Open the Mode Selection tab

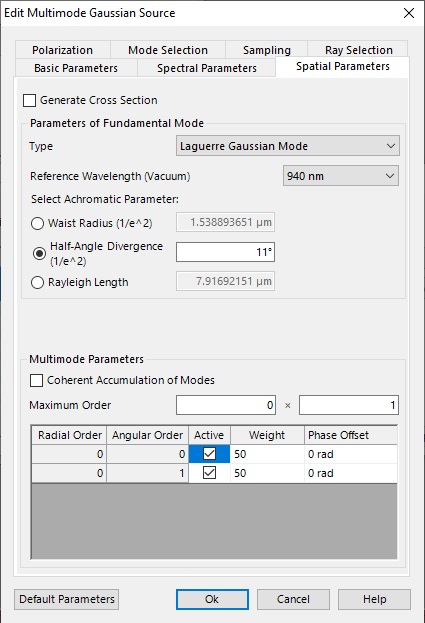pyautogui.click(x=168, y=50)
